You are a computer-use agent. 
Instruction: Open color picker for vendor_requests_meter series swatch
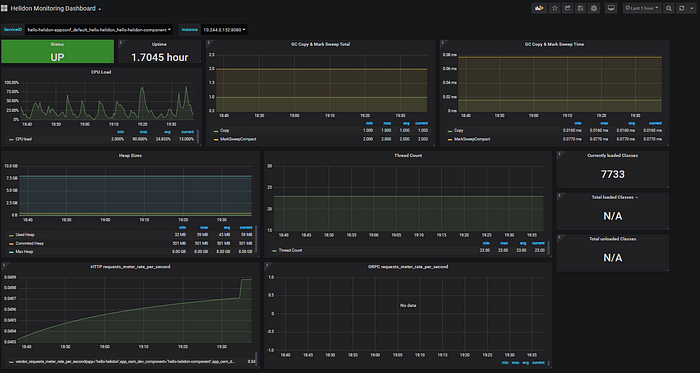(x=11, y=361)
